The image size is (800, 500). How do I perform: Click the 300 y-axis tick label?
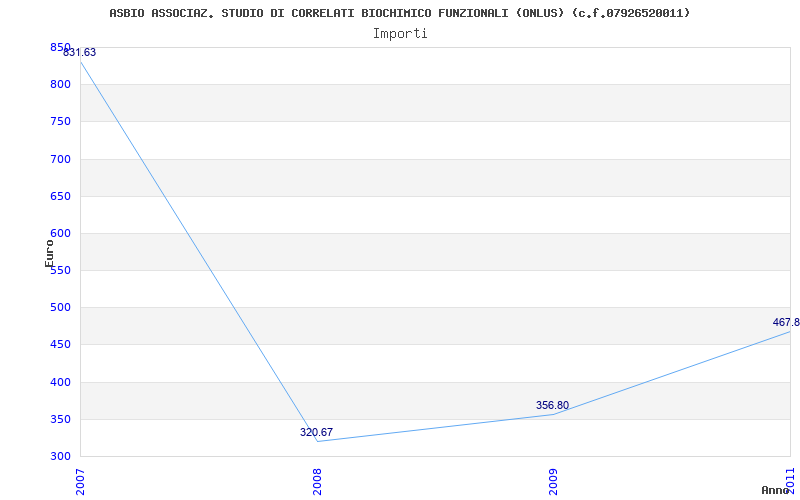[x=60, y=457]
